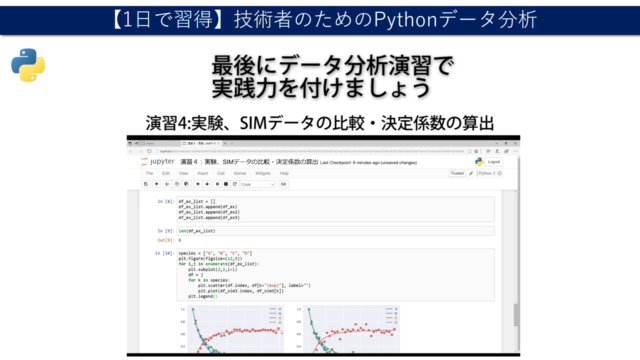
Task: Restart the kernel with circular arrow
Action: click(235, 184)
